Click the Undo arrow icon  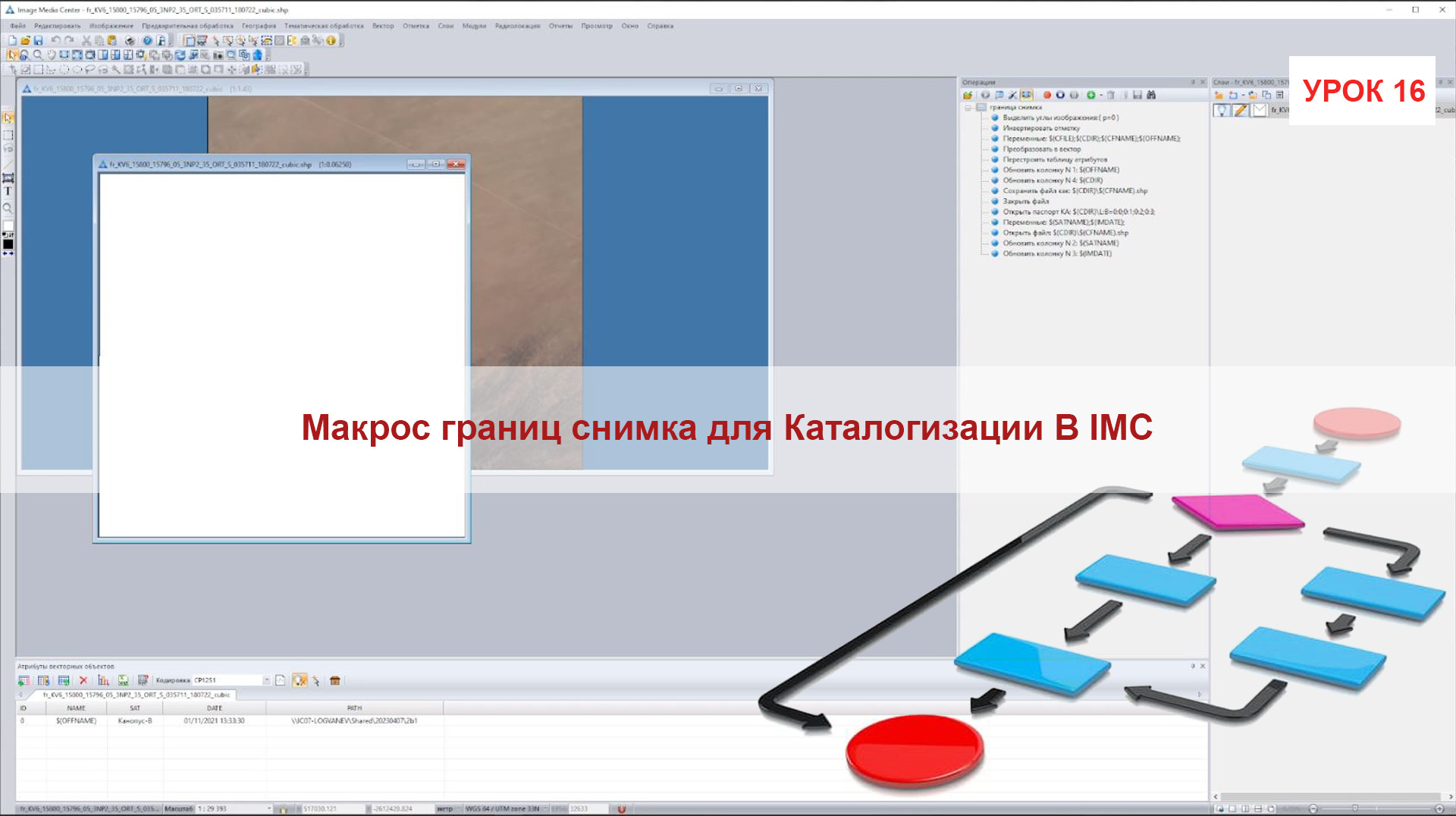pos(55,40)
